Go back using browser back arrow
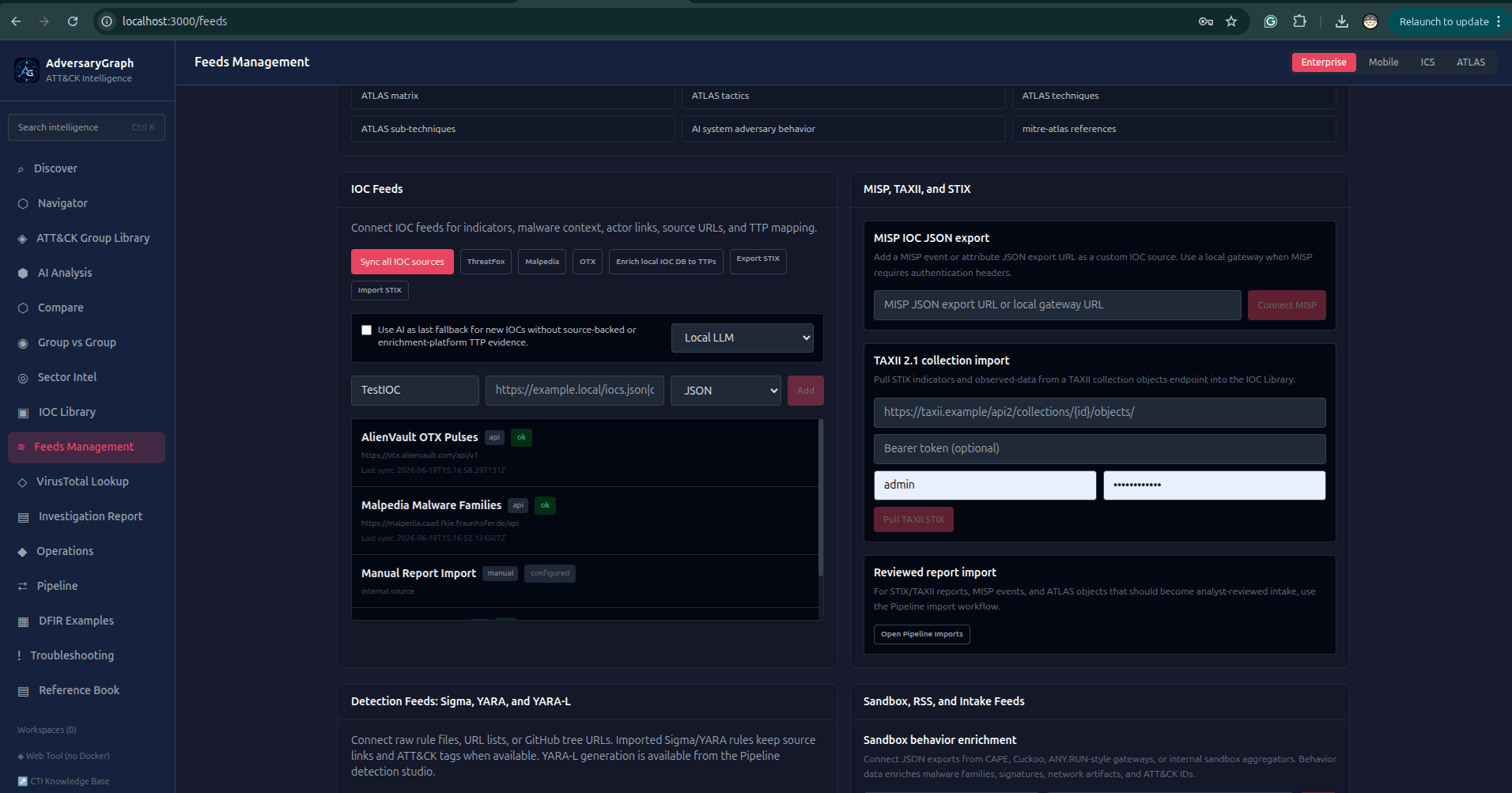This screenshot has width=1512, height=793. coord(16,21)
